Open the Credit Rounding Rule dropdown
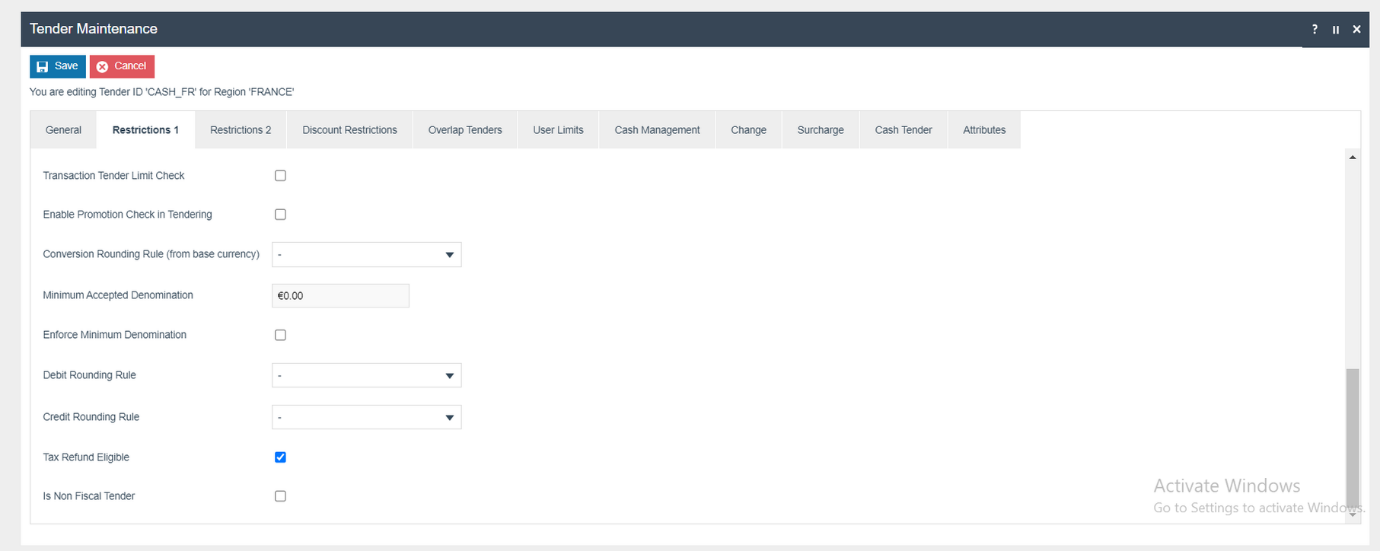 366,417
